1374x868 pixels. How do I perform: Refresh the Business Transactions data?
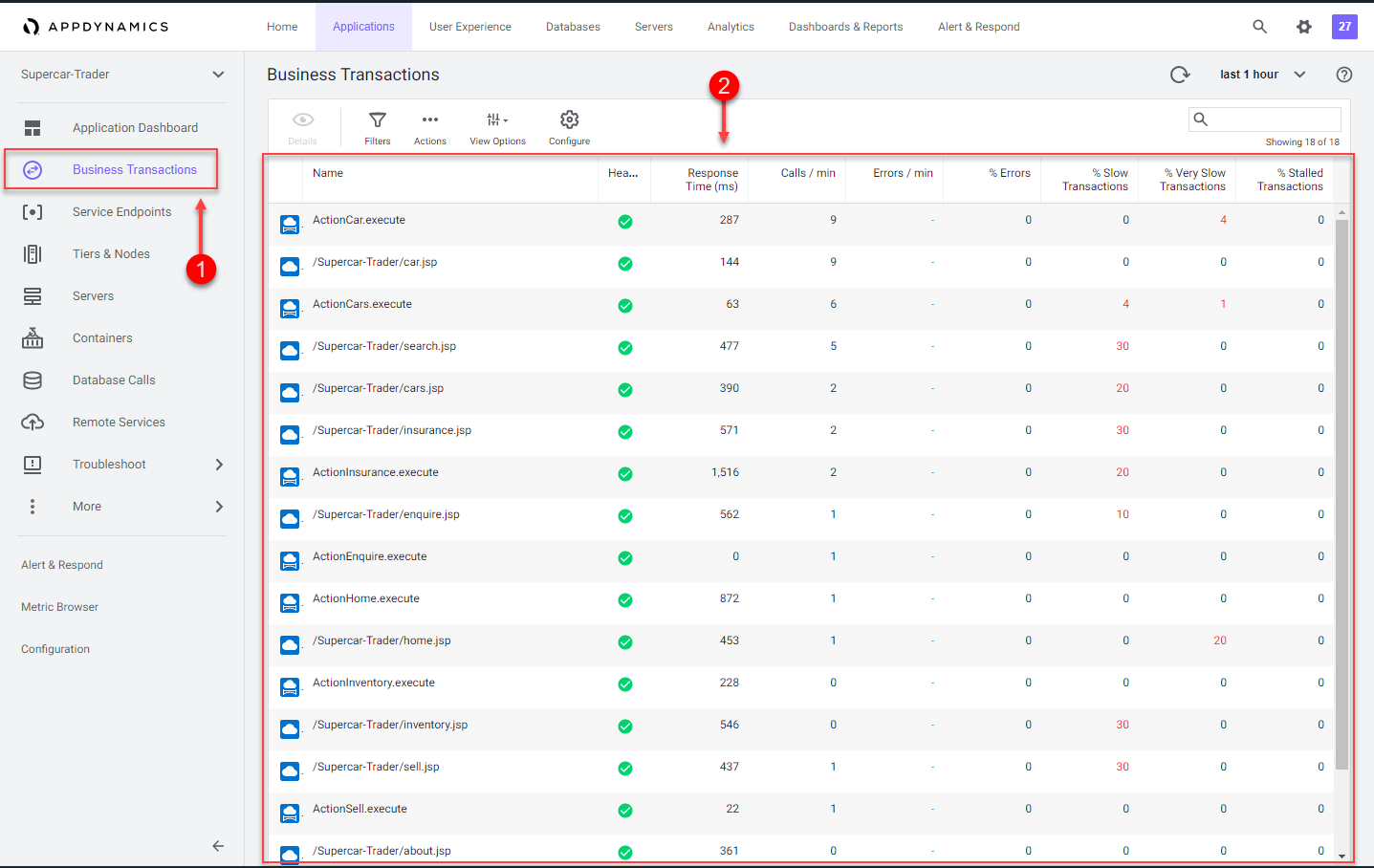point(1180,75)
